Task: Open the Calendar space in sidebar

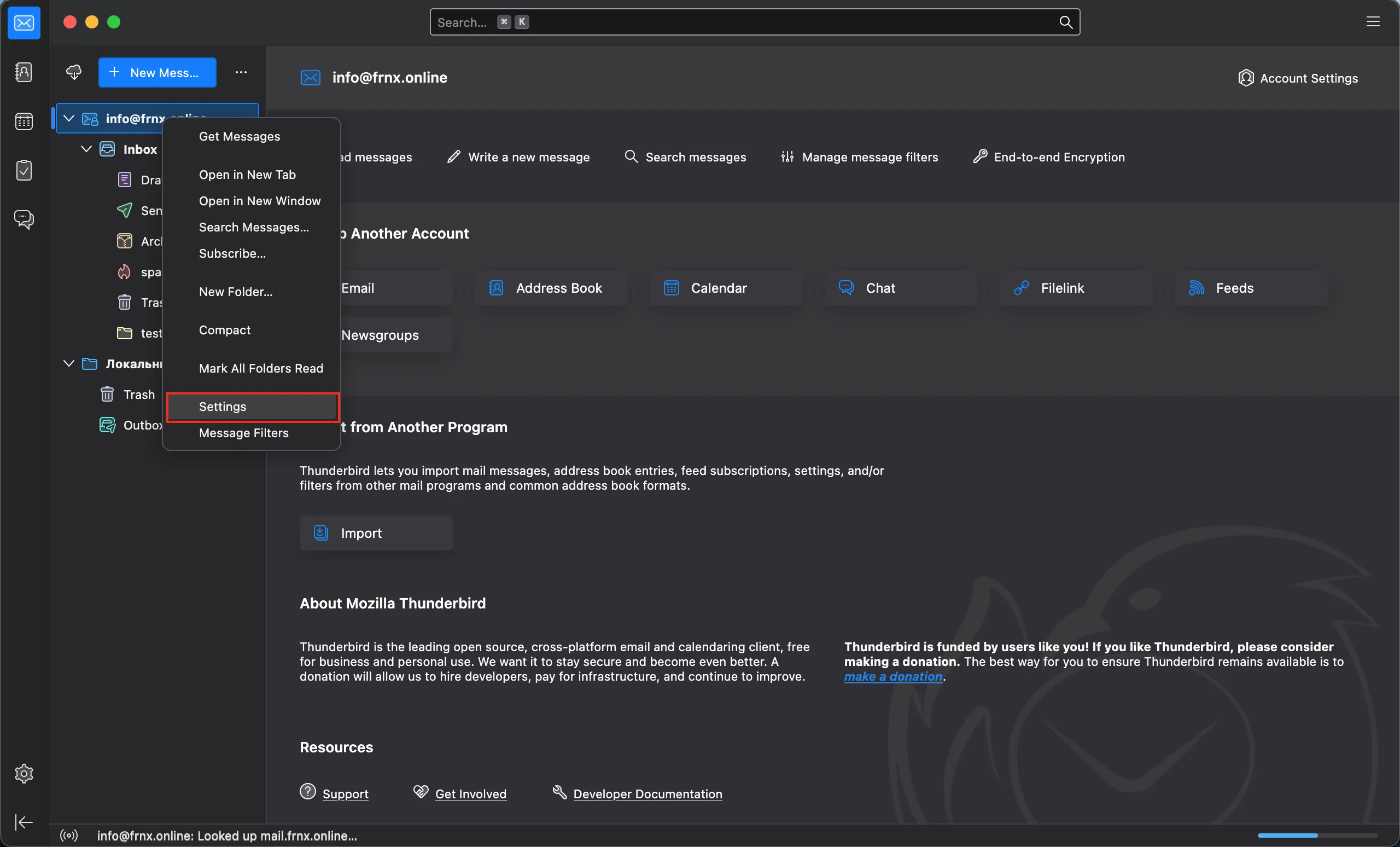Action: pos(24,121)
